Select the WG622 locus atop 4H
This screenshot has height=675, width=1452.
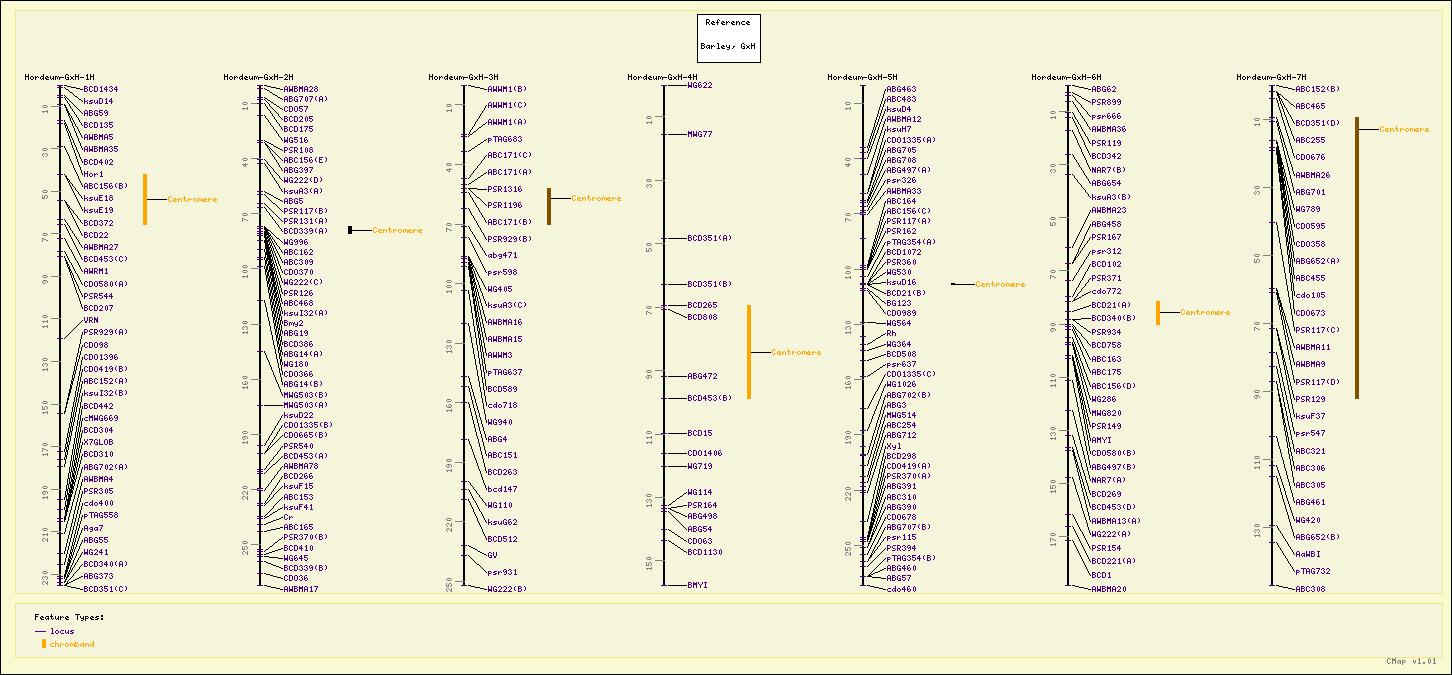coord(699,86)
